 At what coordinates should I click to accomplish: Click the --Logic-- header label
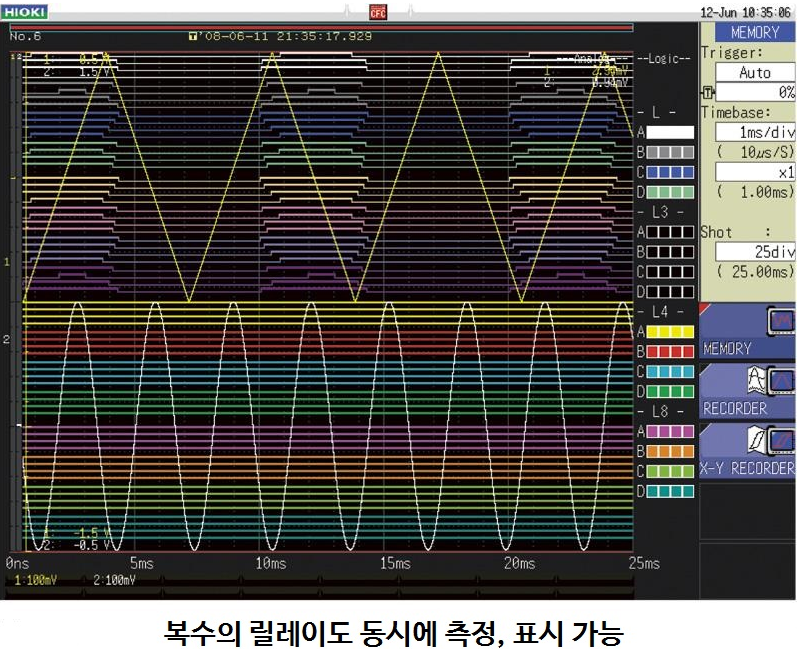(664, 59)
